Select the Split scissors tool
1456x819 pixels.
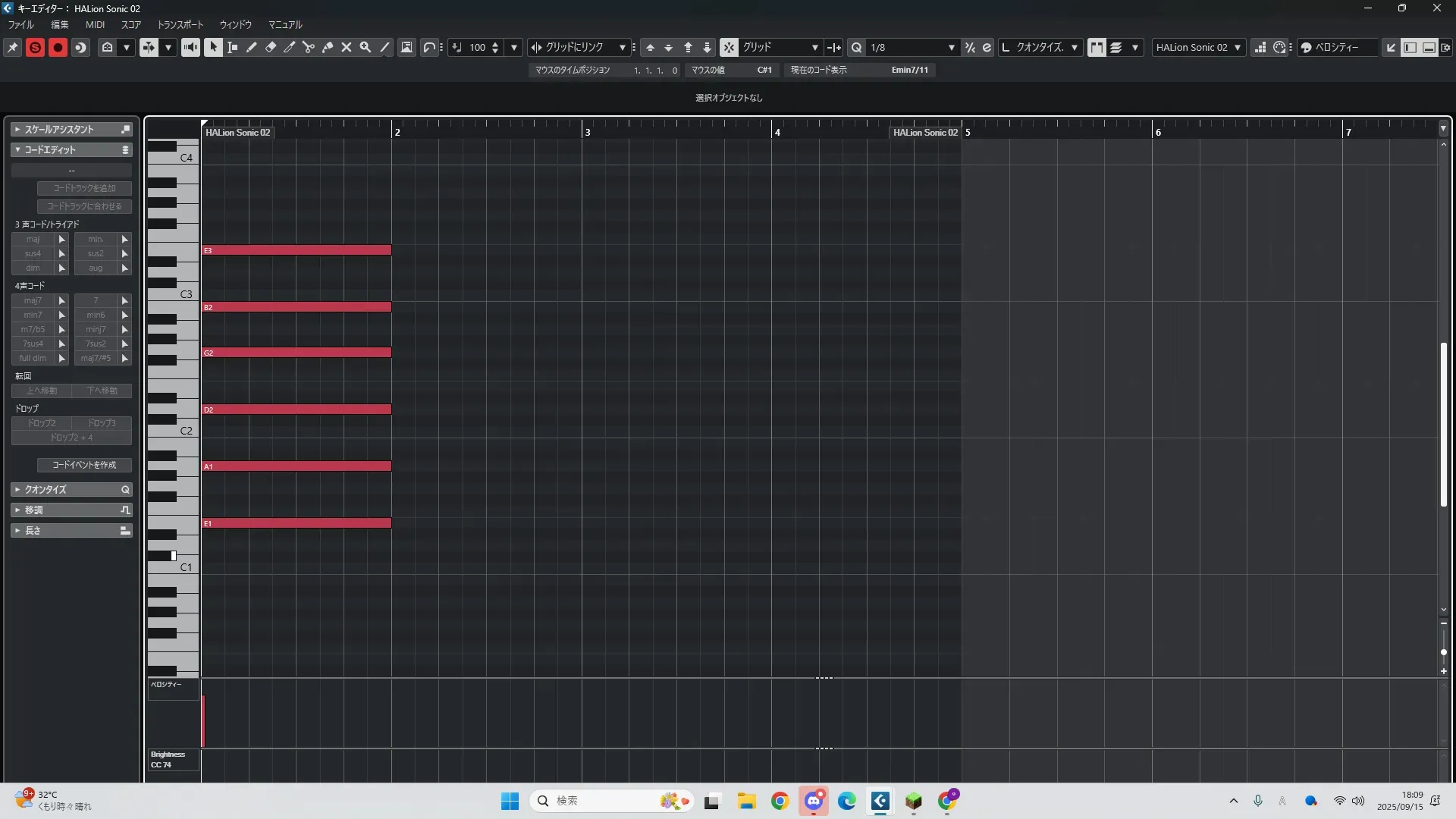point(308,47)
